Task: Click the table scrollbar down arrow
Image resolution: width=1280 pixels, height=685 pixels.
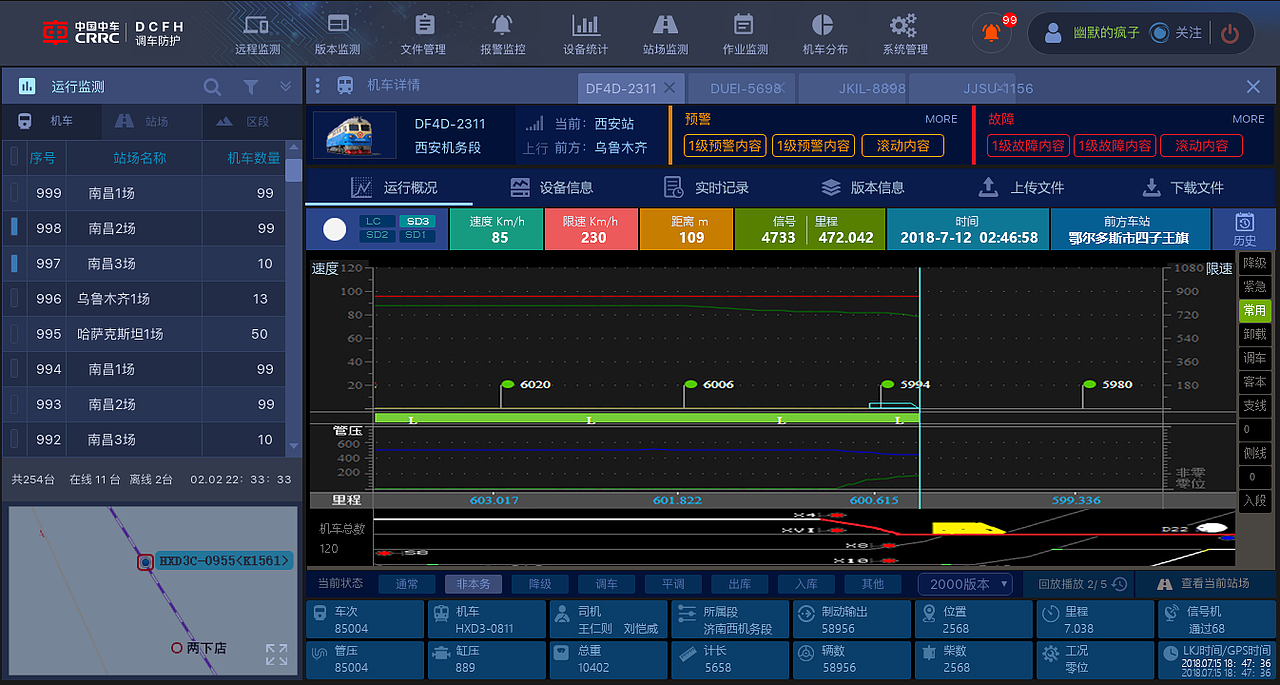Action: [293, 446]
